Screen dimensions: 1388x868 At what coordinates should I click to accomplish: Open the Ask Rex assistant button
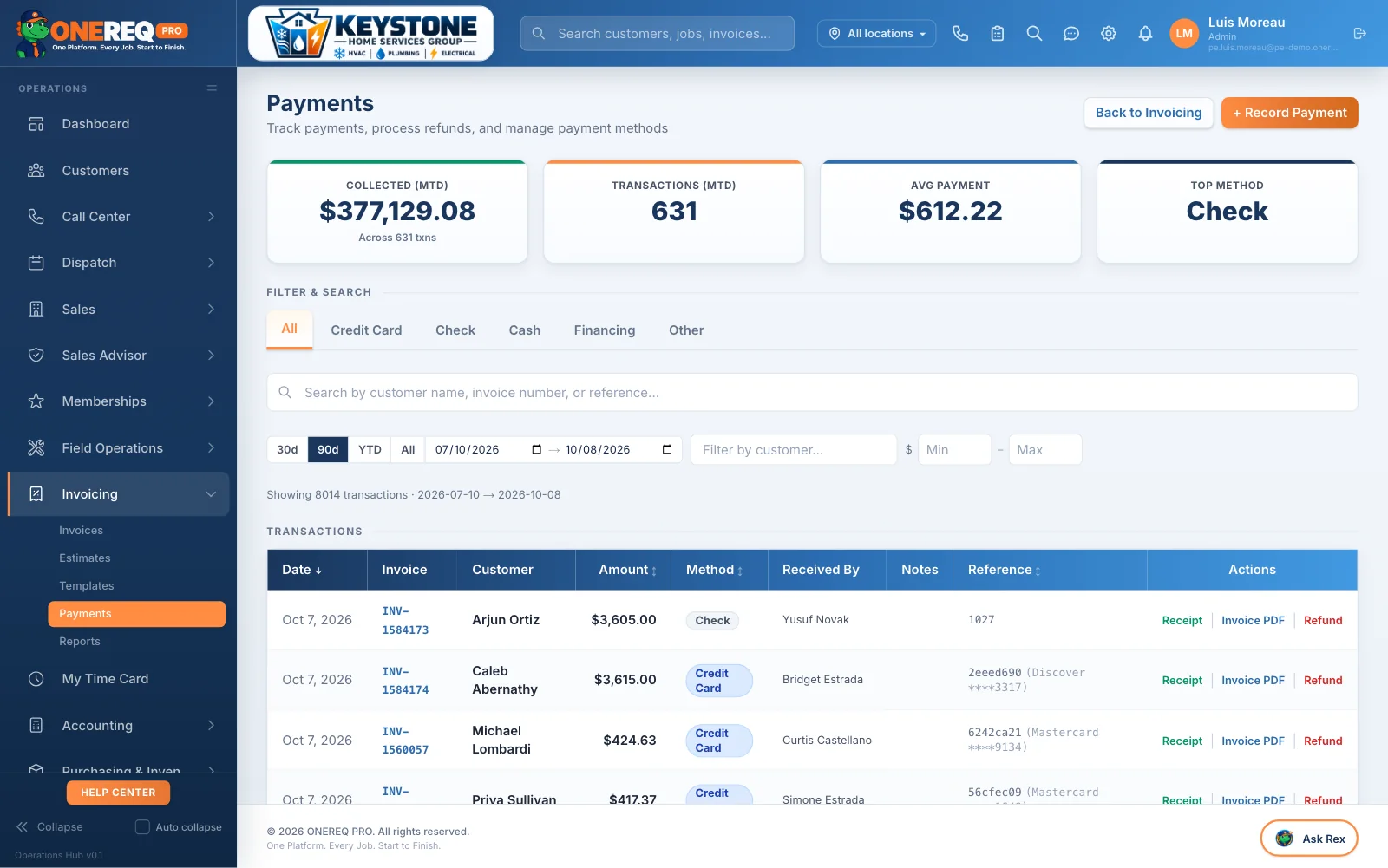coord(1309,839)
